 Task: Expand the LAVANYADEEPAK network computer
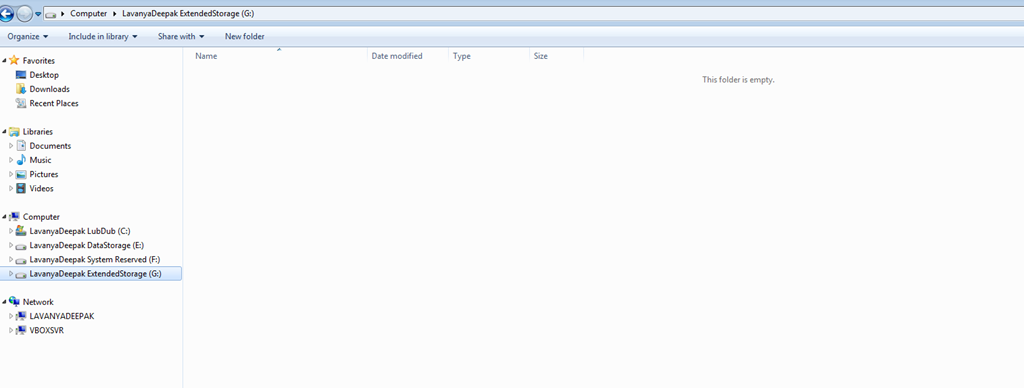11,316
